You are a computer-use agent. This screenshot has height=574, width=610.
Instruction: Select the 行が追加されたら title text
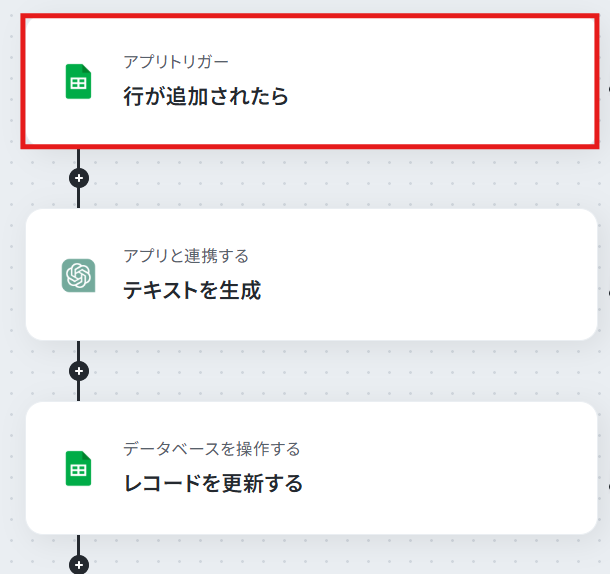click(206, 96)
